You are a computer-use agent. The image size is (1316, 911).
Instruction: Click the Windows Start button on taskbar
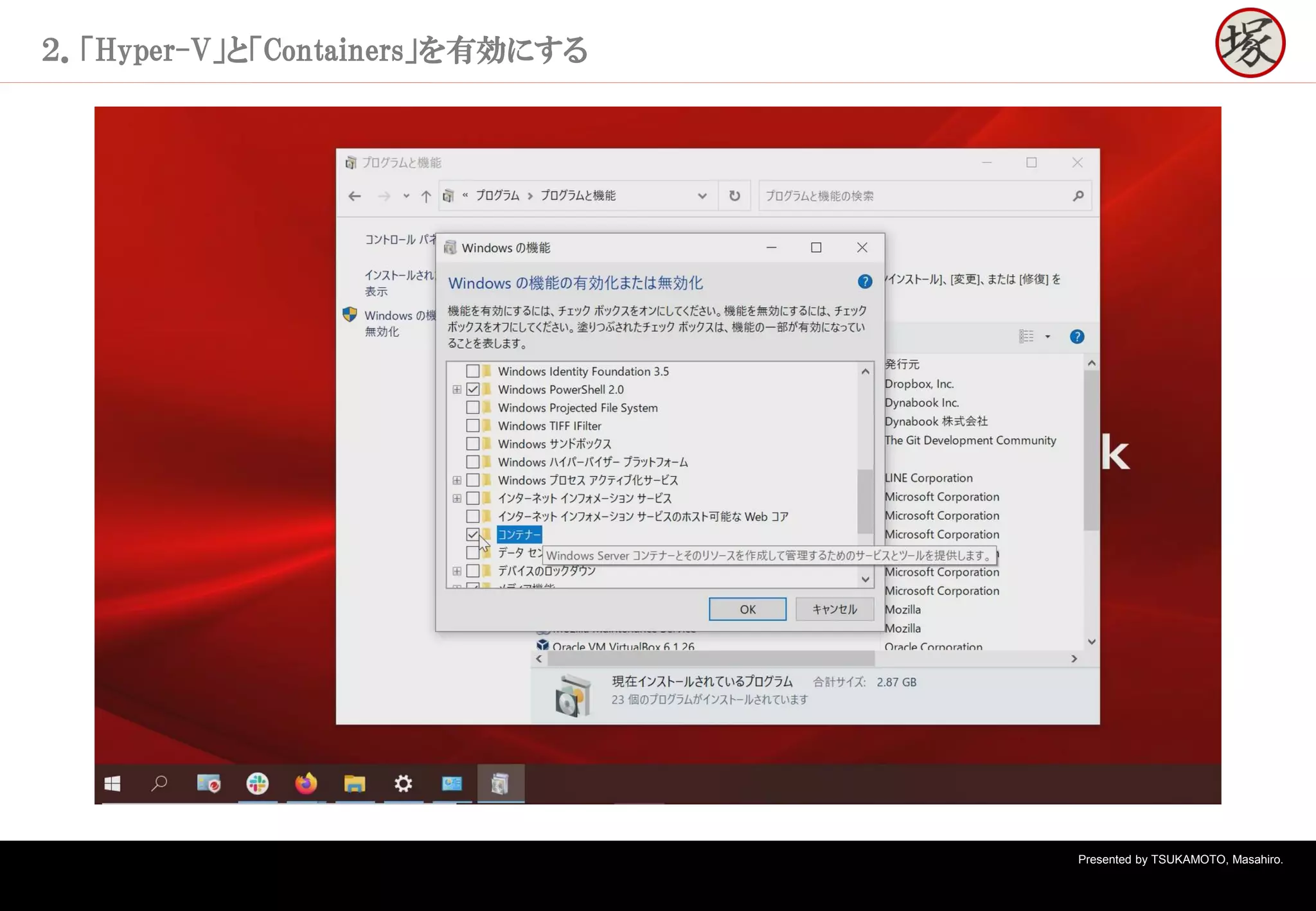112,784
